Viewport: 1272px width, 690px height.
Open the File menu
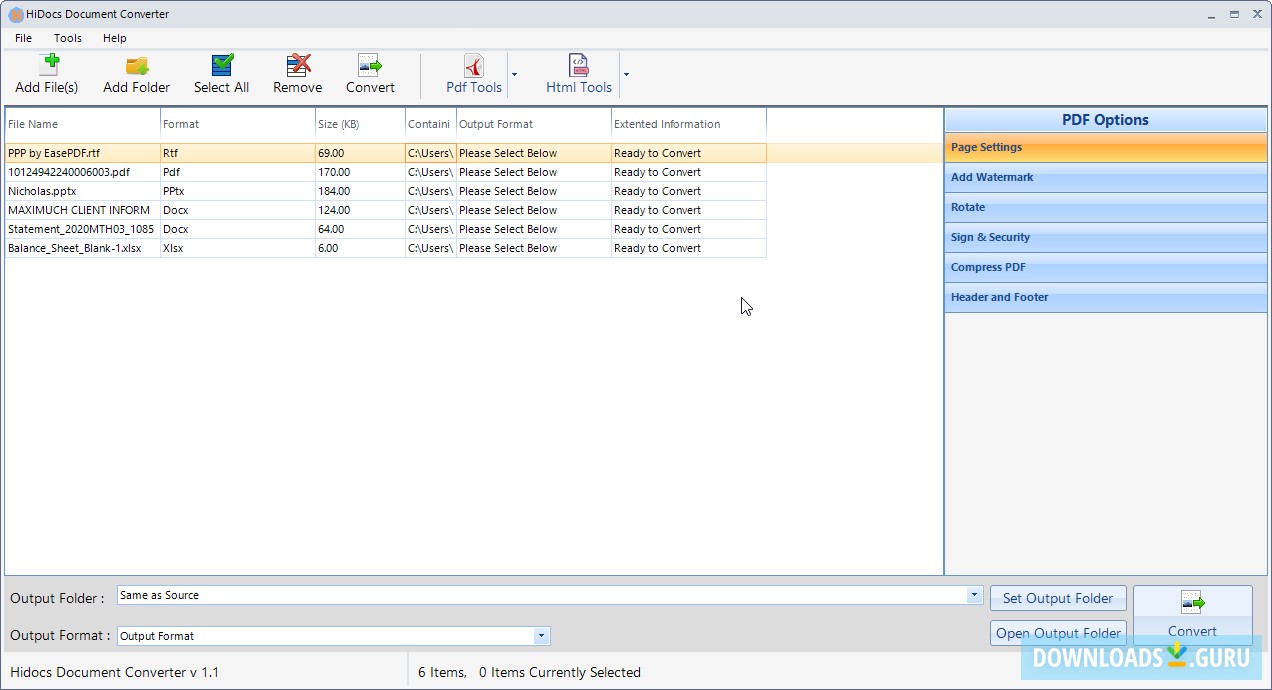23,38
